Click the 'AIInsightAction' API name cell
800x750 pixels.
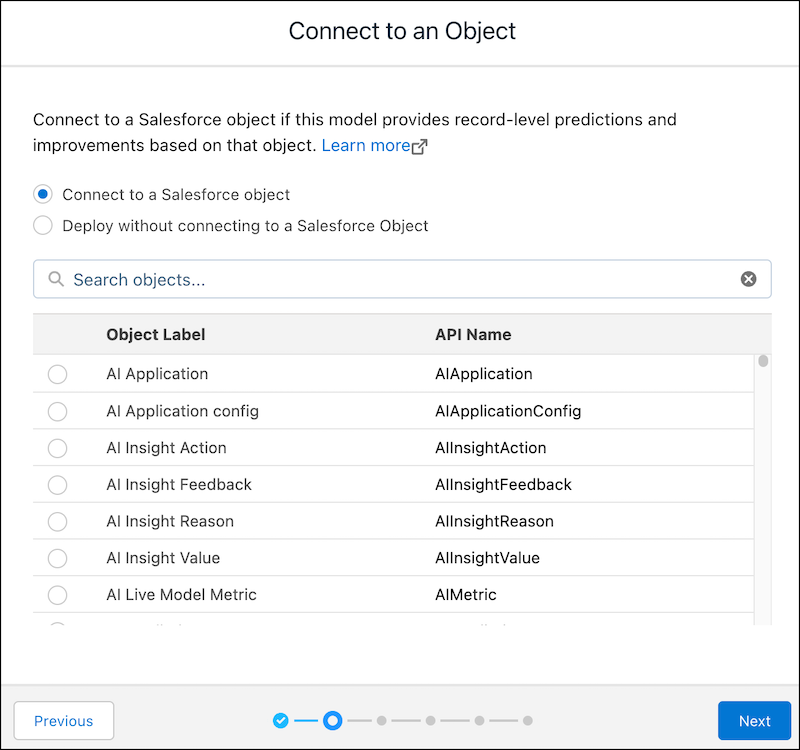tap(491, 448)
